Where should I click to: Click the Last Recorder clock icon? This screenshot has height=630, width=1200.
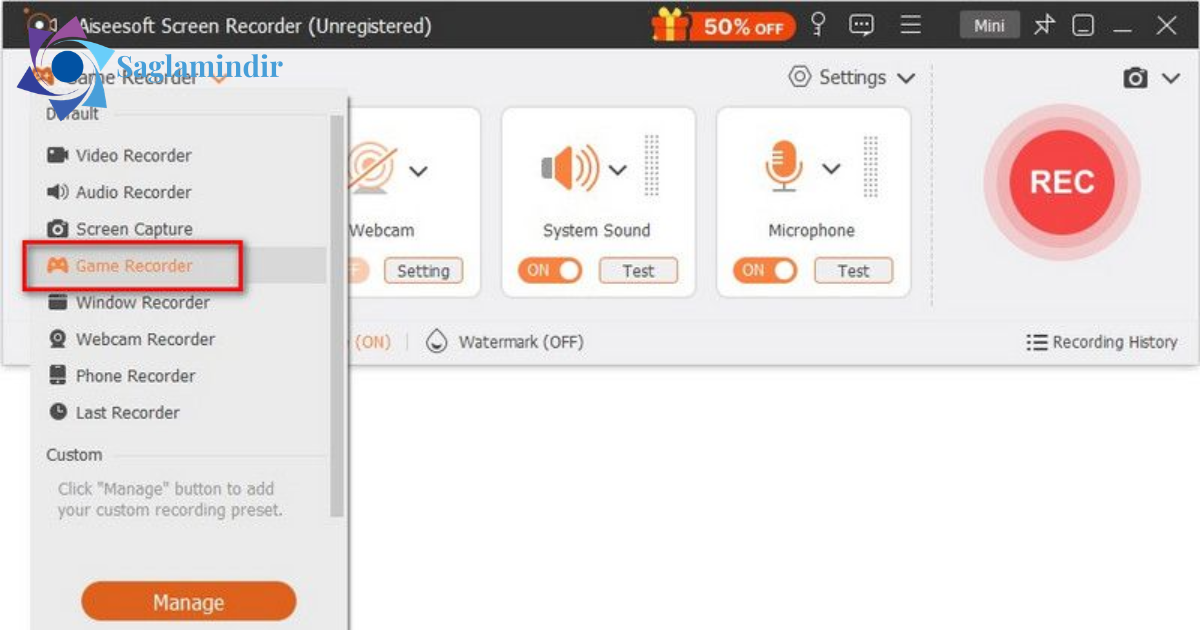[x=58, y=412]
